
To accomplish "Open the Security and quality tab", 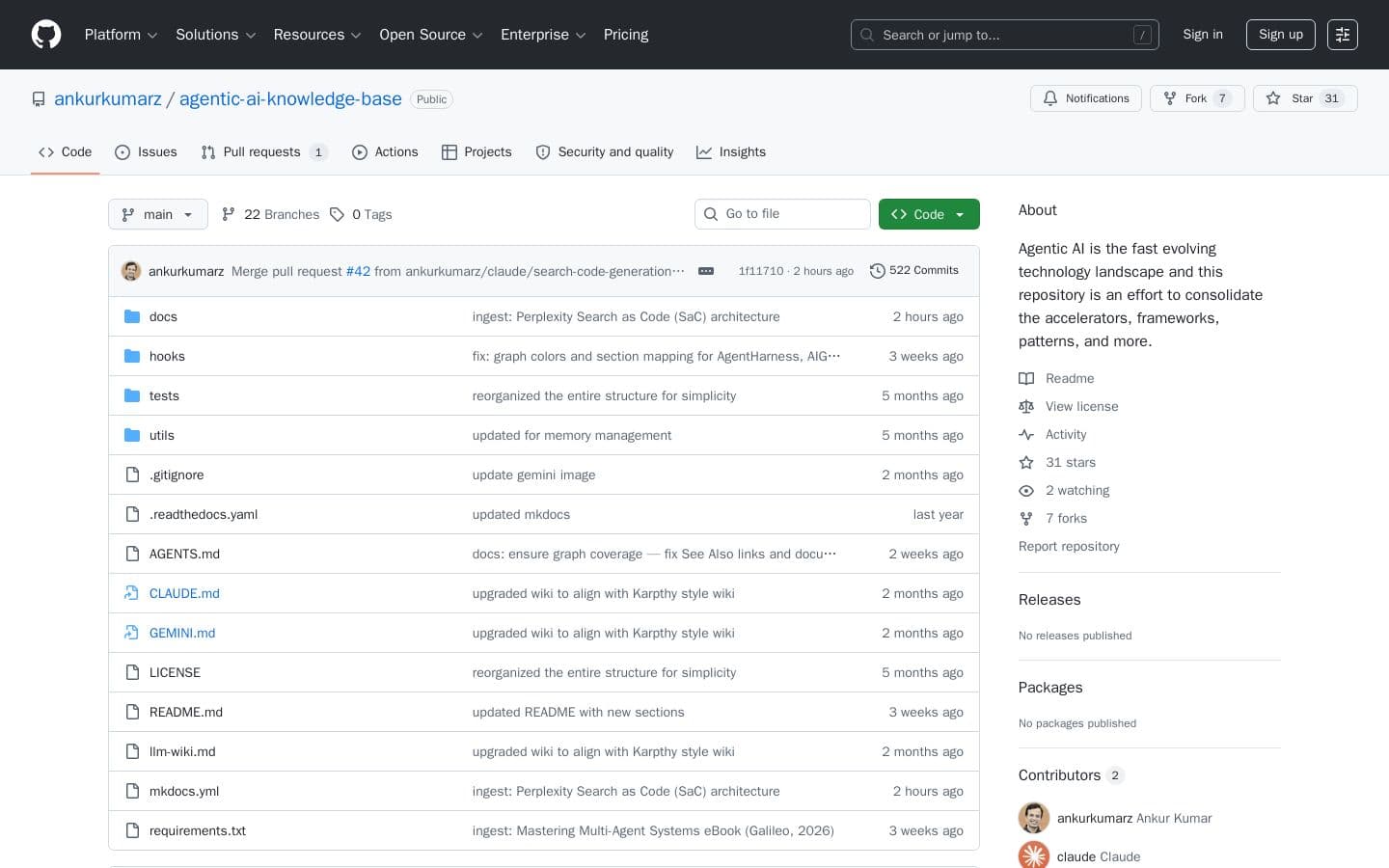I will [x=605, y=152].
